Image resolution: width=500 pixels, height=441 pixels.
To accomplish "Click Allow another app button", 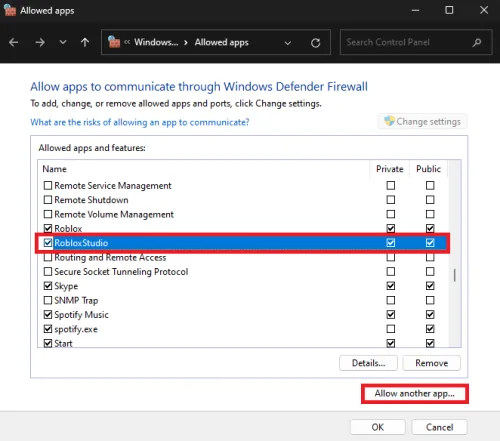I will (x=415, y=394).
